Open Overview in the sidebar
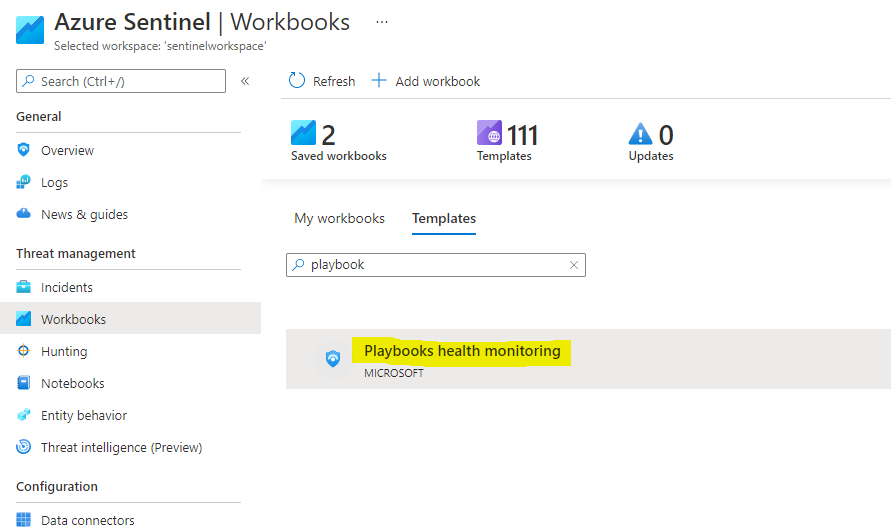Viewport: 891px width, 527px height. tap(67, 150)
